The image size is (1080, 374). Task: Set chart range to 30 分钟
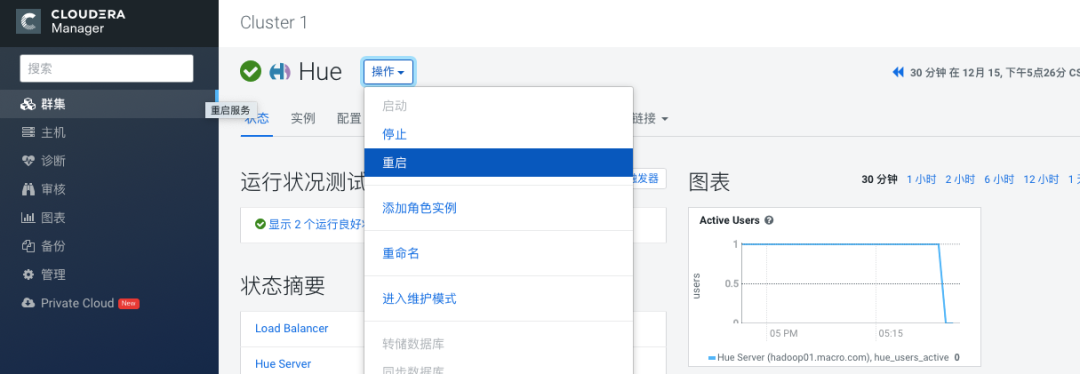(x=880, y=179)
